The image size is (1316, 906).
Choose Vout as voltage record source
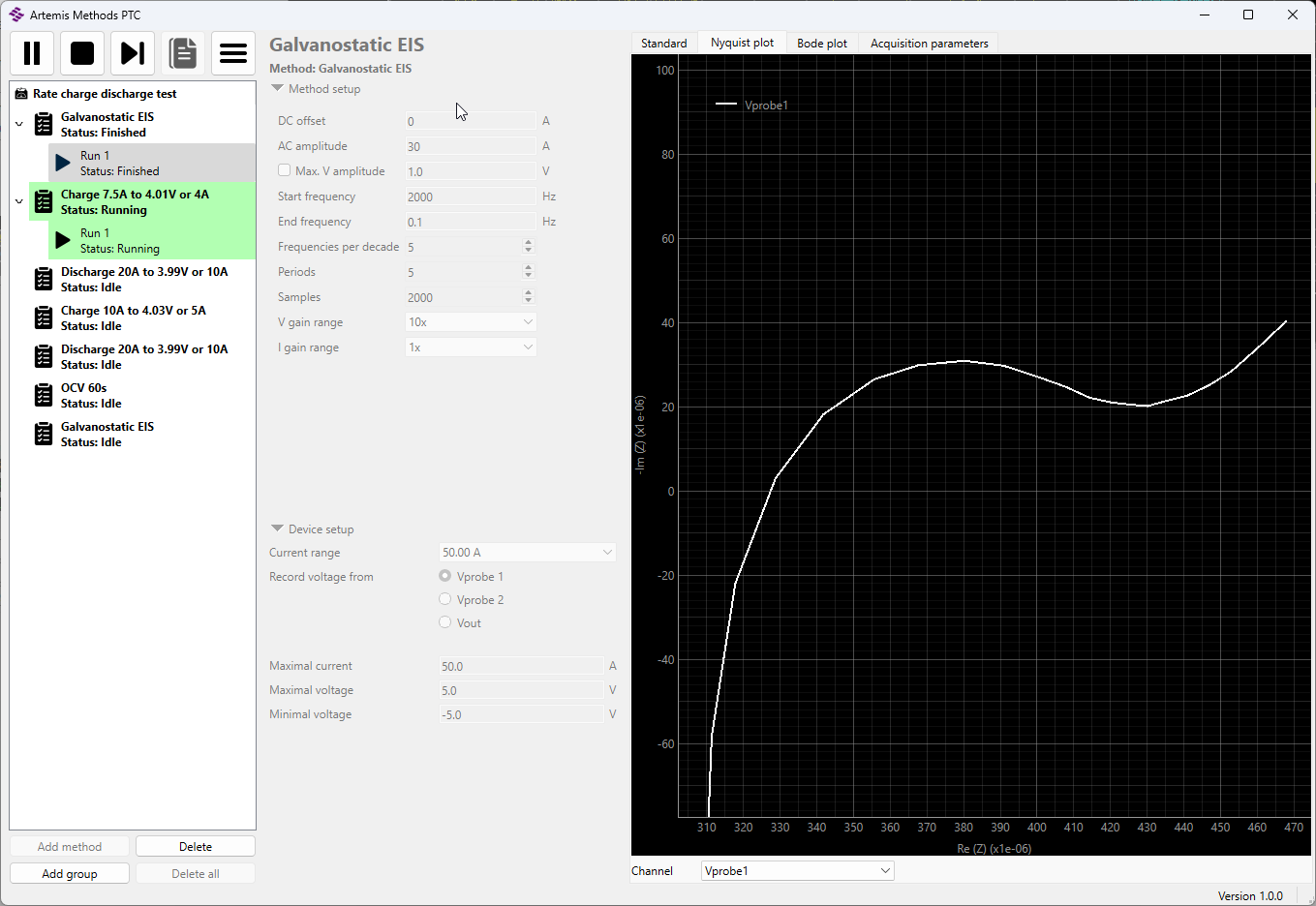[445, 622]
